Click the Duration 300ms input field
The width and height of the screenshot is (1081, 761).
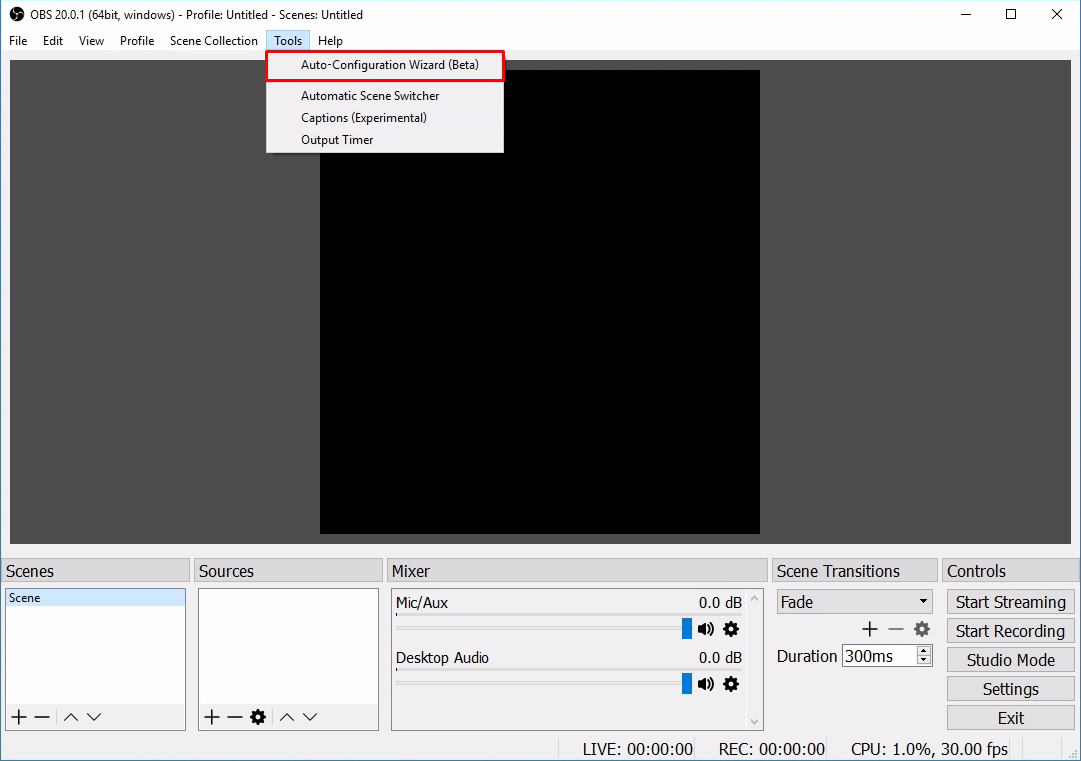pyautogui.click(x=880, y=656)
